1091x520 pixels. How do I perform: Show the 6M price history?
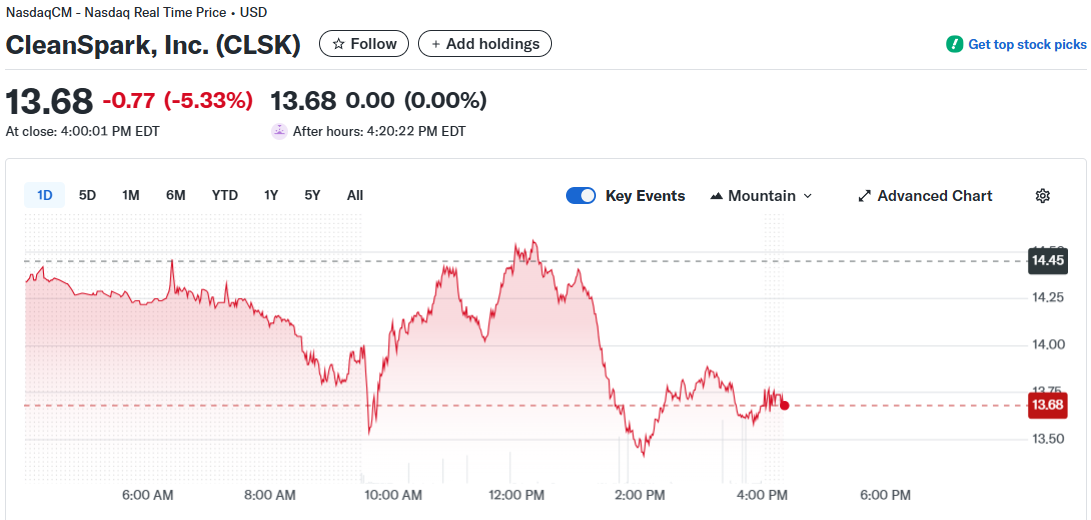pos(176,195)
